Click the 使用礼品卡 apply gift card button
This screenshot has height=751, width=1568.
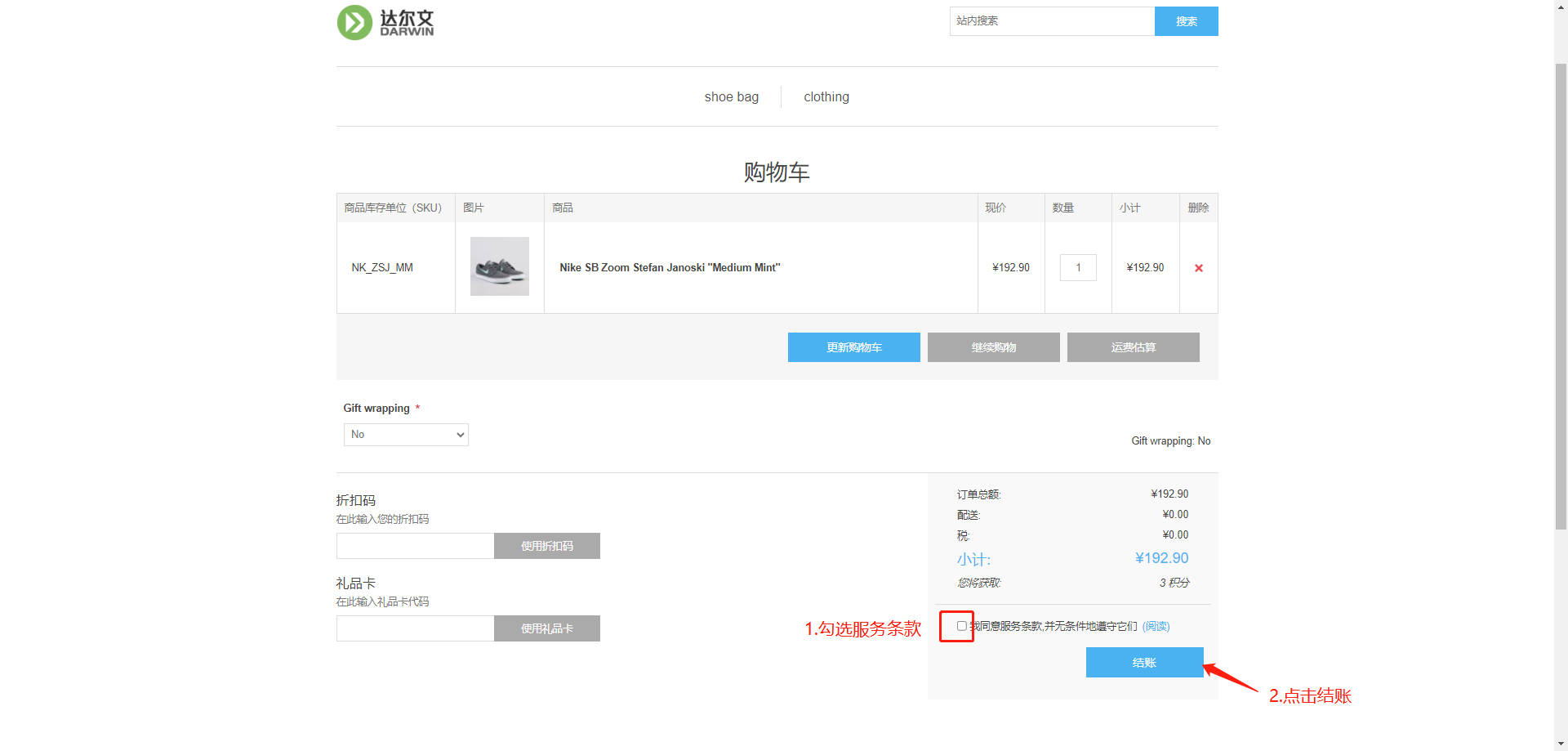point(546,628)
